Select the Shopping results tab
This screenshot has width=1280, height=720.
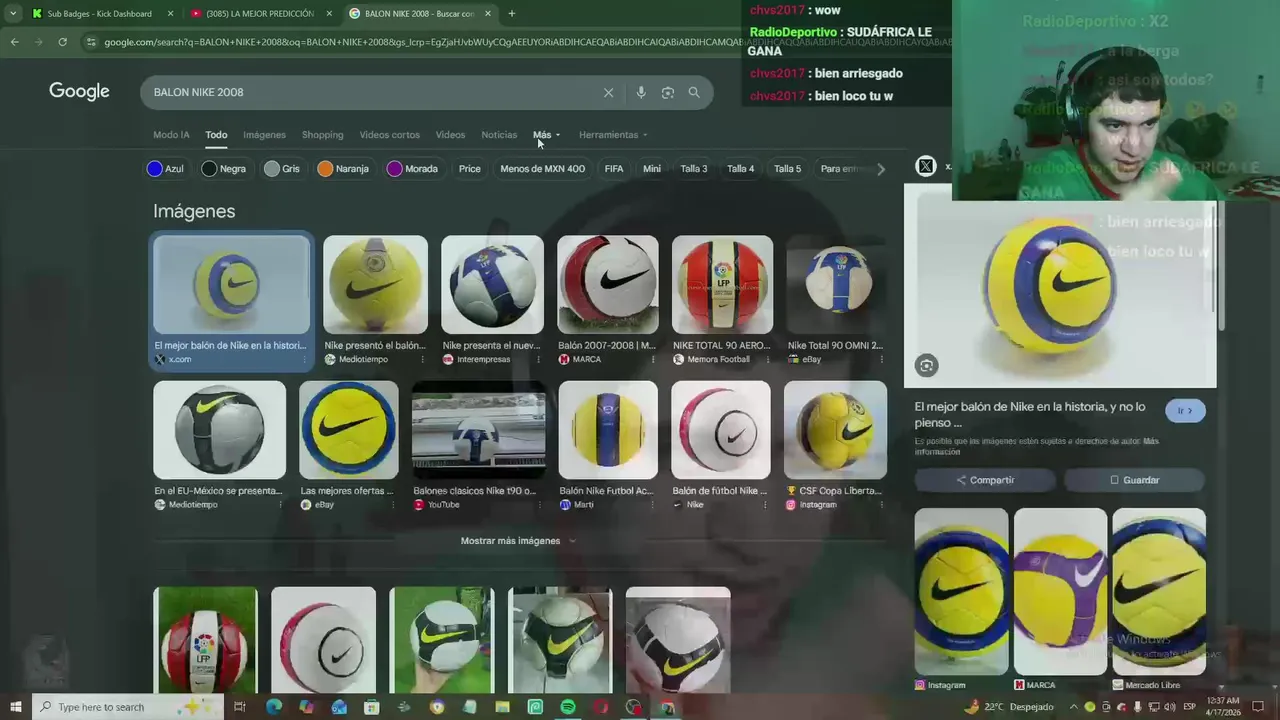tap(322, 135)
